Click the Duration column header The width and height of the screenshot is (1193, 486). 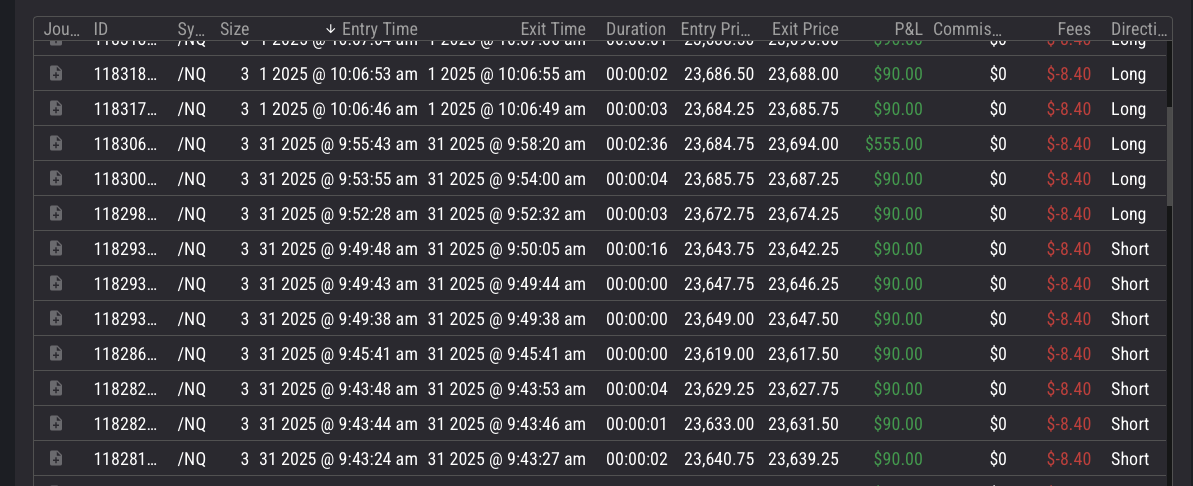coord(635,29)
